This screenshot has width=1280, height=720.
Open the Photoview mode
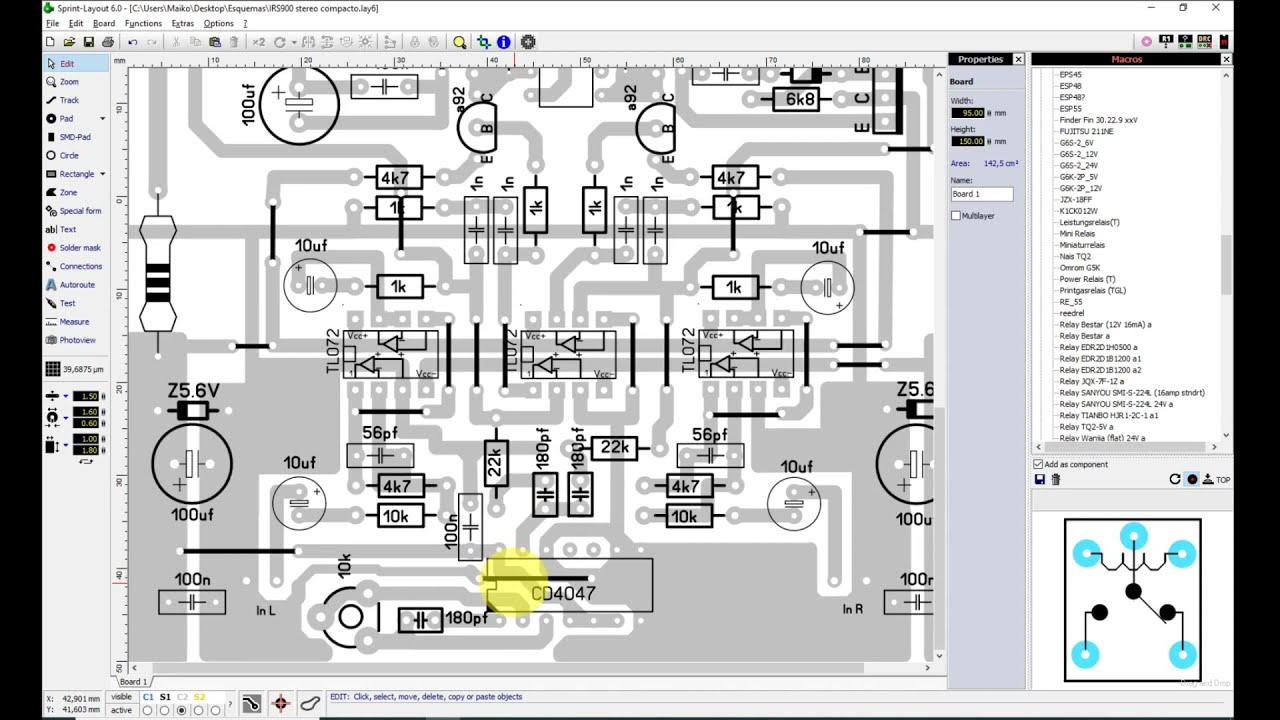click(x=78, y=340)
